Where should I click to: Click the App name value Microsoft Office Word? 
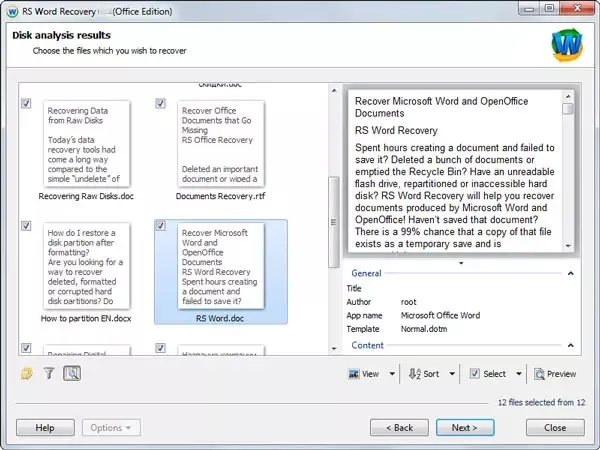(440, 315)
